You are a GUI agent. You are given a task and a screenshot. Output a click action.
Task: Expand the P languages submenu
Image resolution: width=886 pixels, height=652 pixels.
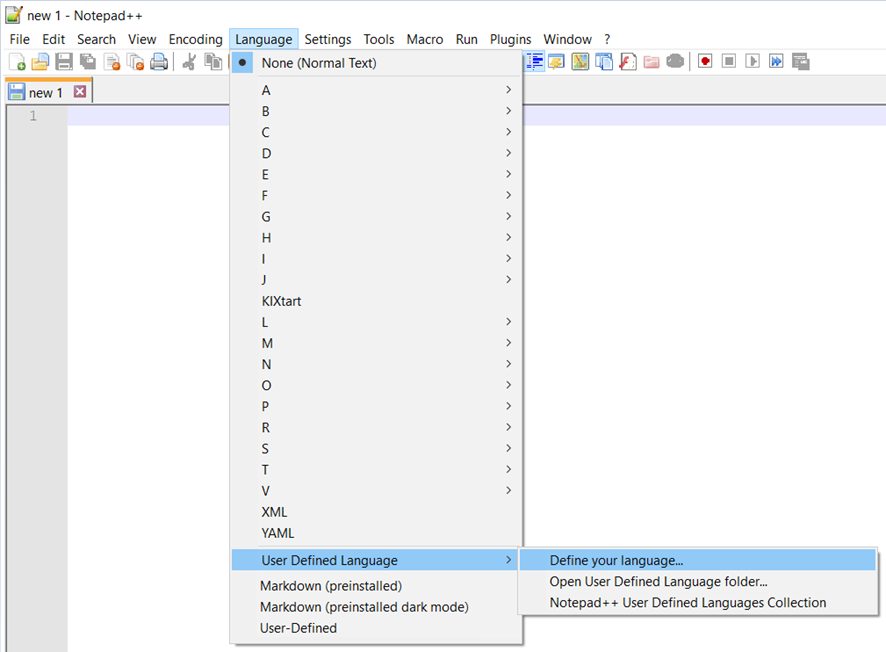coord(376,406)
